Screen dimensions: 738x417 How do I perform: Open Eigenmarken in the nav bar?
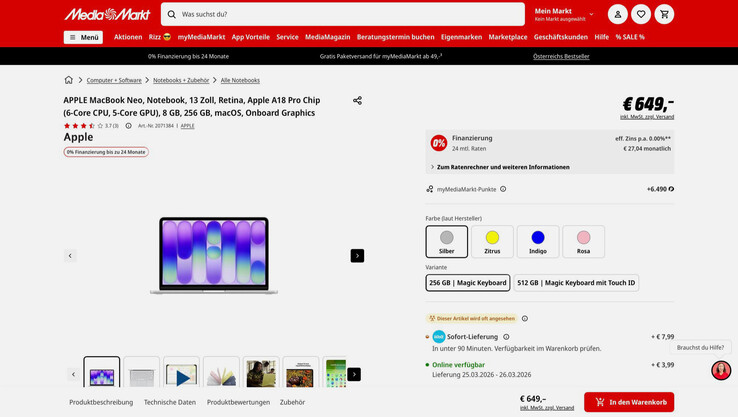(461, 37)
